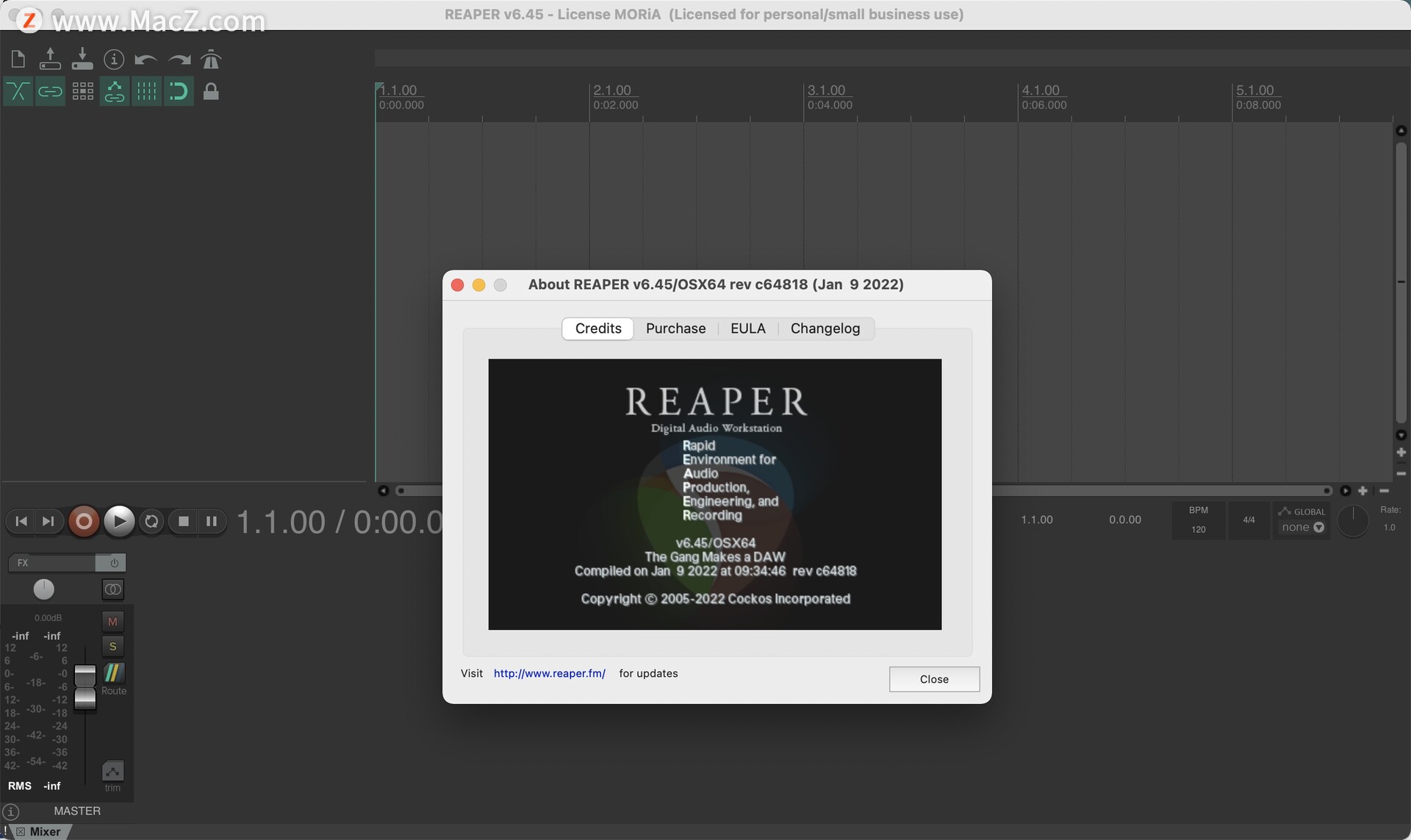
Task: Switch to the Purchase tab
Action: click(676, 329)
